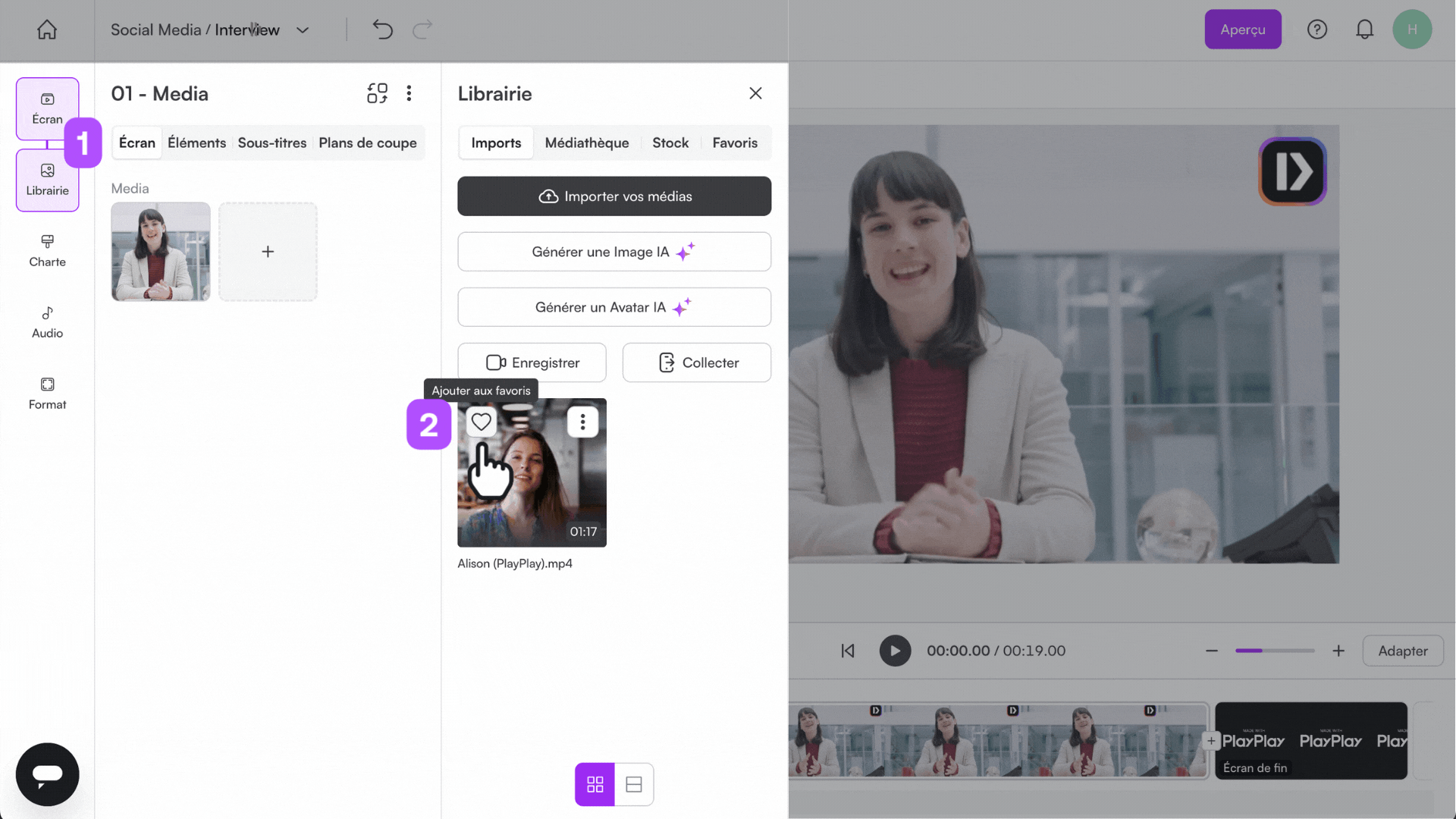This screenshot has height=819, width=1456.
Task: Switch to grid view at bottom
Action: click(x=595, y=784)
